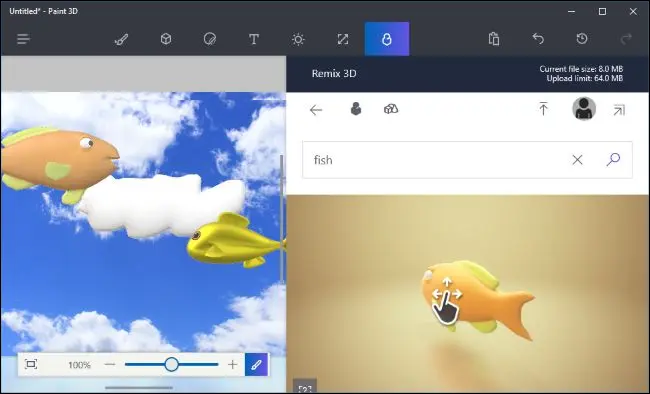The height and width of the screenshot is (394, 650).
Task: Collapse the Remix 3D side panel
Action: [619, 110]
